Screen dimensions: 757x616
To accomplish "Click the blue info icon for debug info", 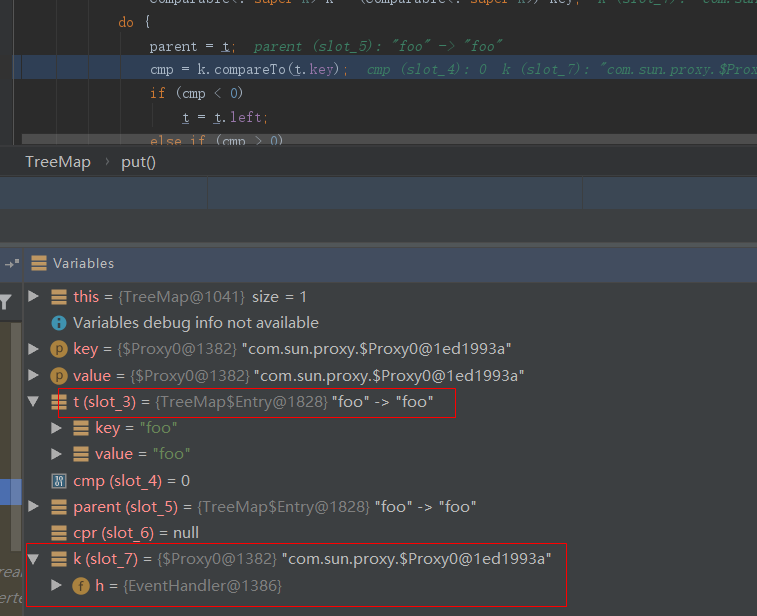I will [59, 323].
